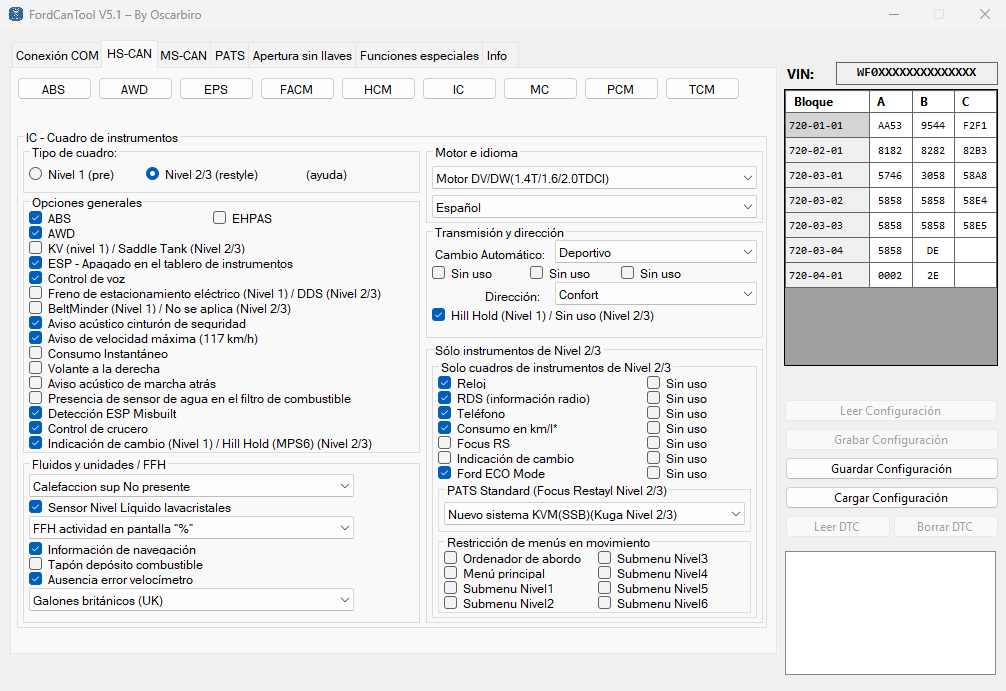Open the HCM module

tap(378, 88)
